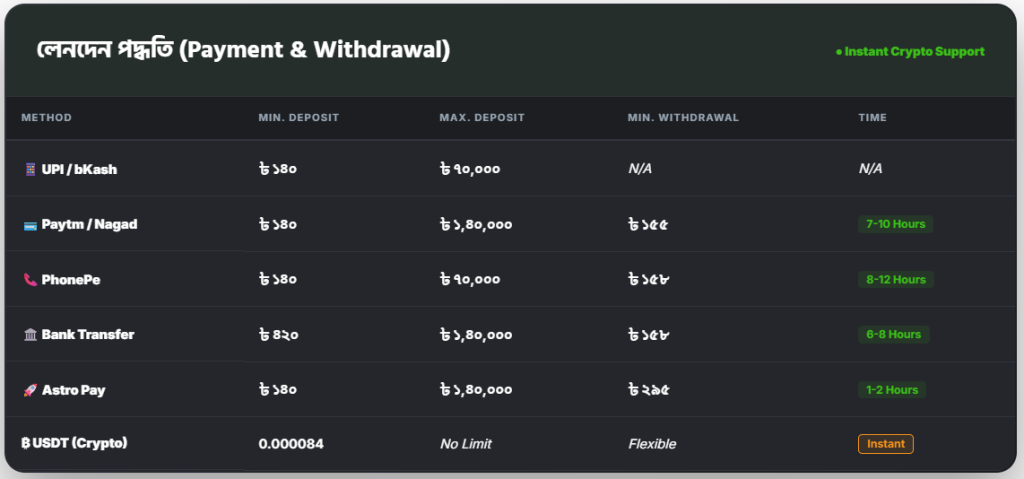
Task: Click the Bank Transfer building icon
Action: click(29, 335)
